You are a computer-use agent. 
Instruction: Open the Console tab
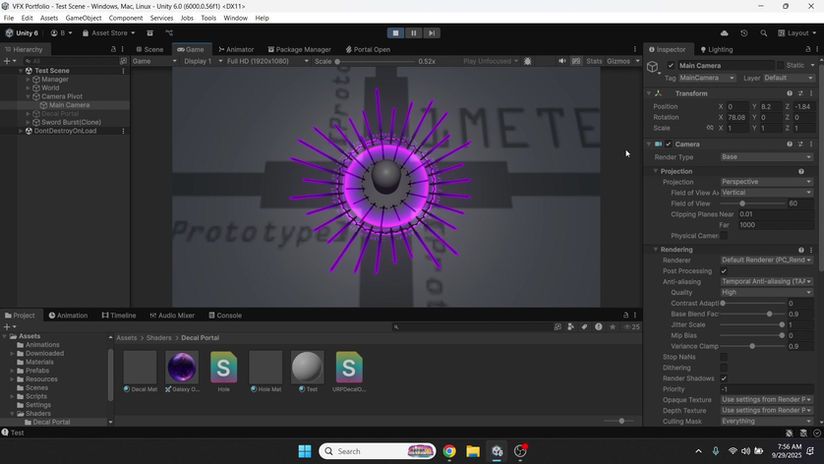pos(225,315)
